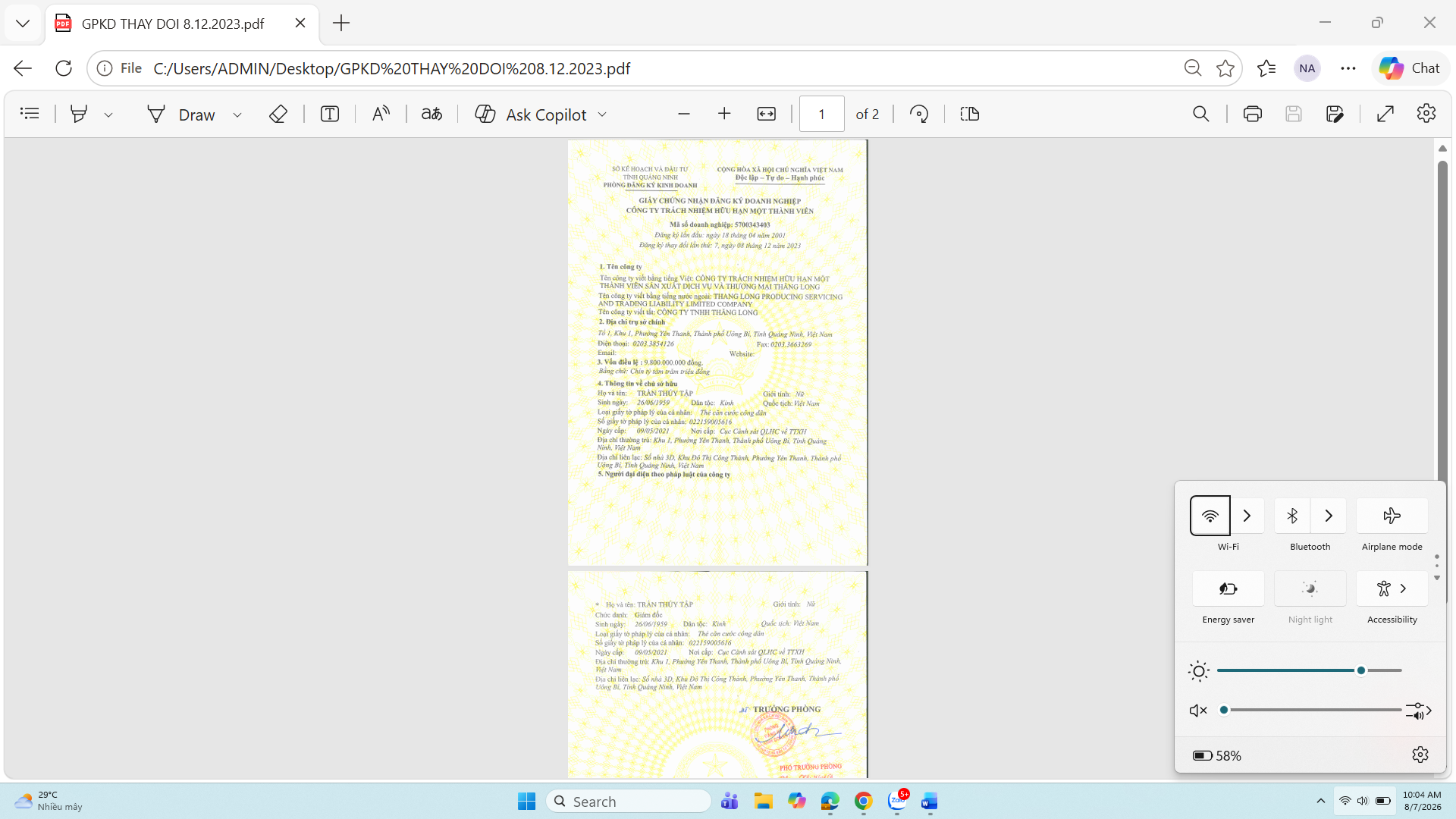Toggle Wi-Fi on or off
This screenshot has height=819, width=1456.
1210,516
